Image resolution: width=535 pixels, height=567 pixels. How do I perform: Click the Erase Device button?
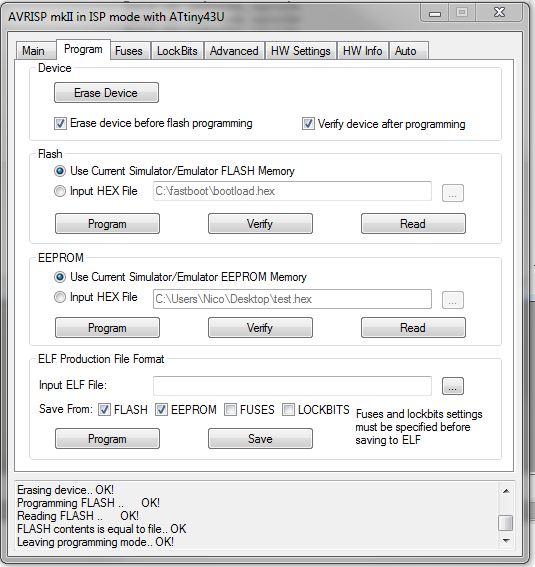coord(106,93)
